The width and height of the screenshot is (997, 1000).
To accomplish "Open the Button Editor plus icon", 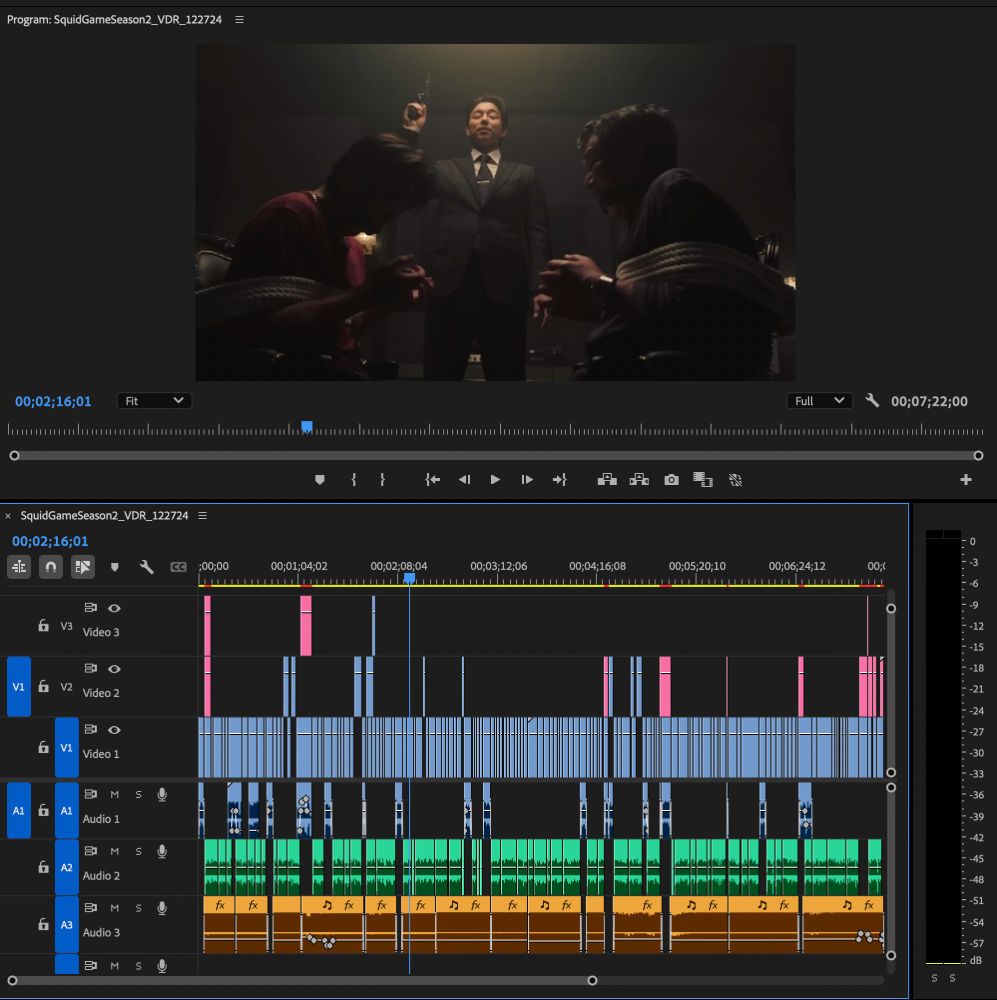I will [x=966, y=480].
